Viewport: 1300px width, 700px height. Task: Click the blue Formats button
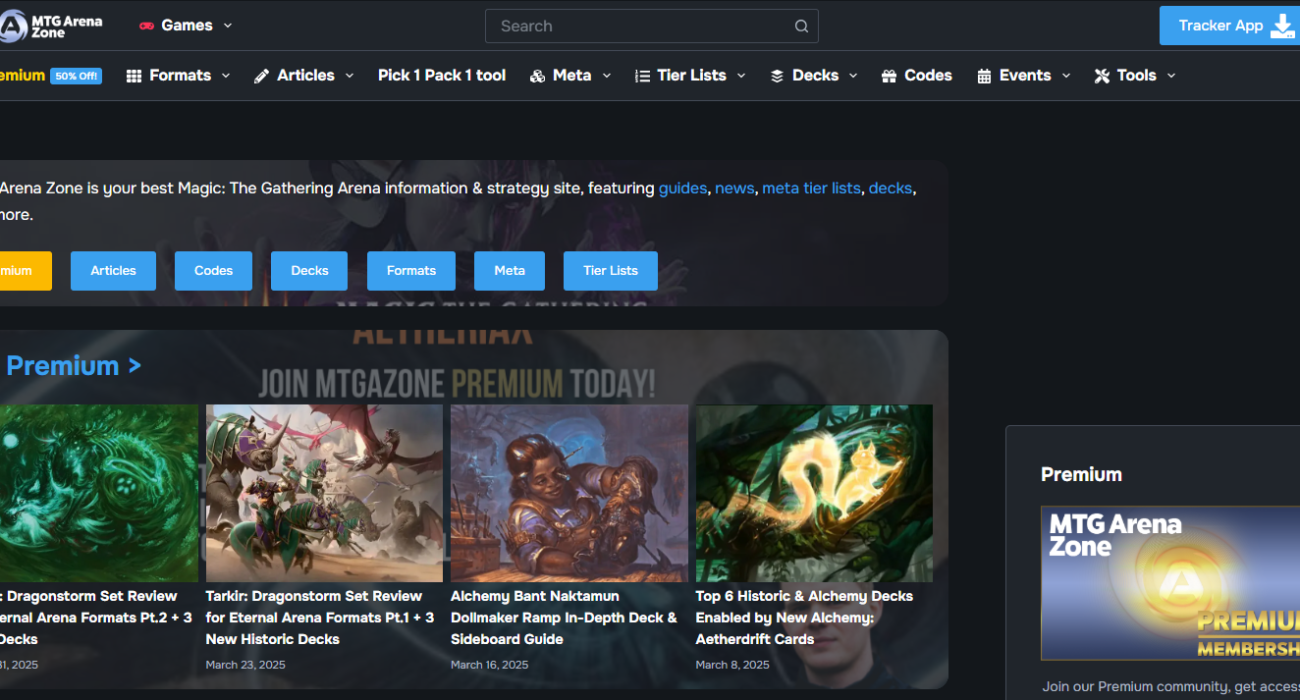pyautogui.click(x=411, y=271)
